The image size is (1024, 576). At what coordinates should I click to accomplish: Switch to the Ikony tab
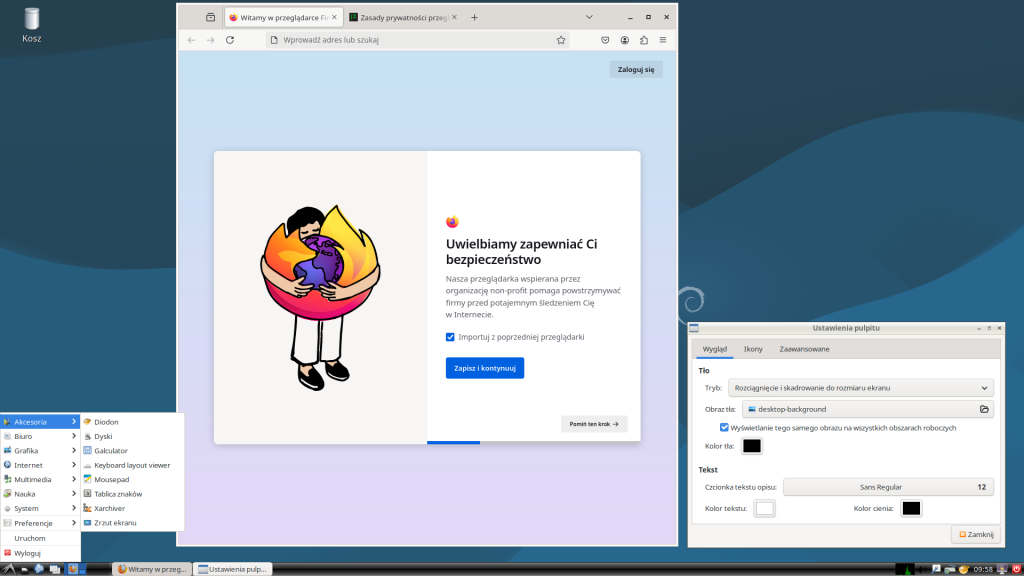[x=753, y=349]
